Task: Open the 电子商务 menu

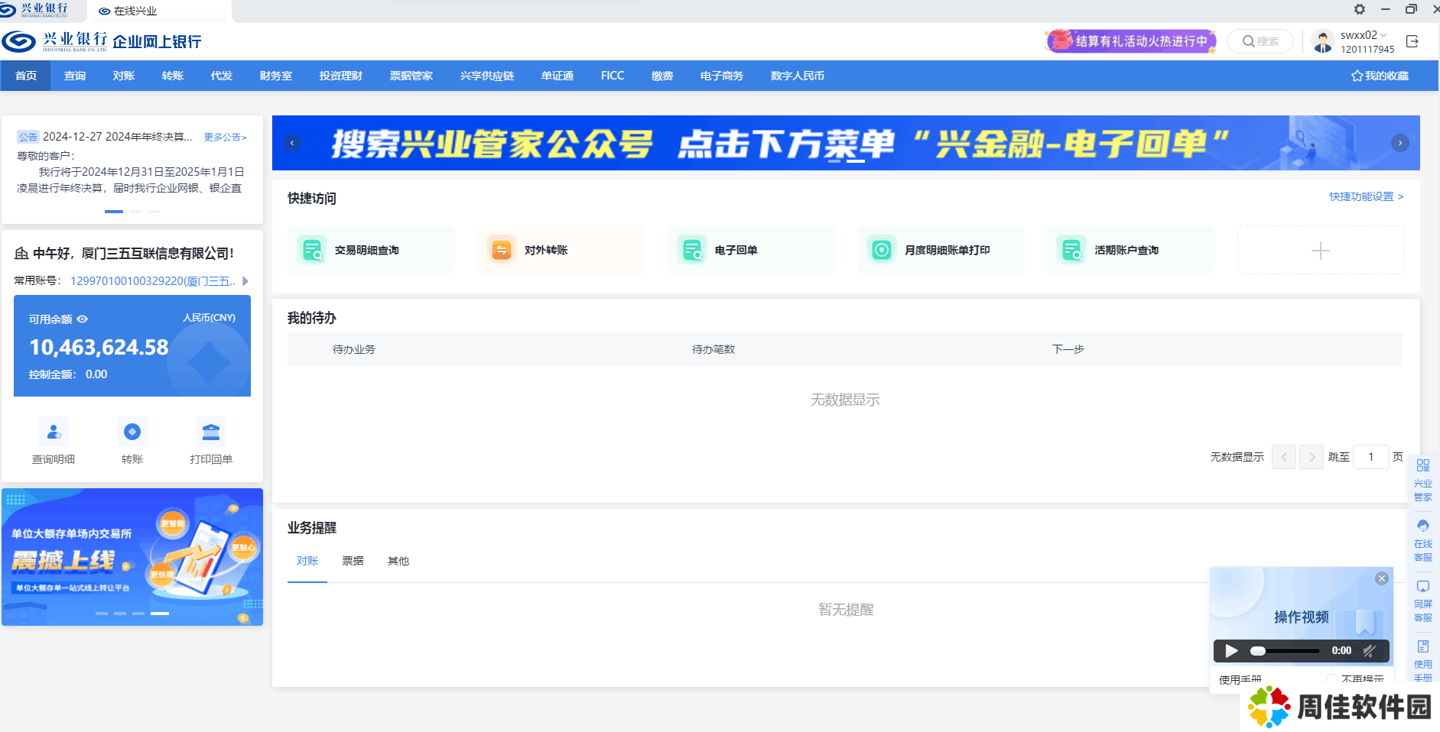Action: pos(722,76)
